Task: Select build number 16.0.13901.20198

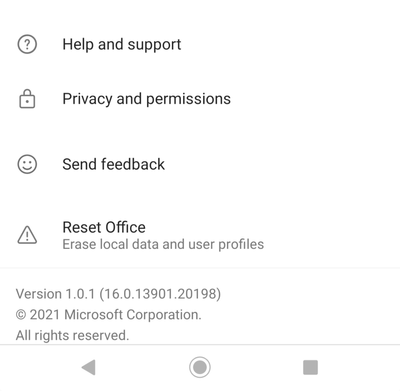Action: click(160, 294)
